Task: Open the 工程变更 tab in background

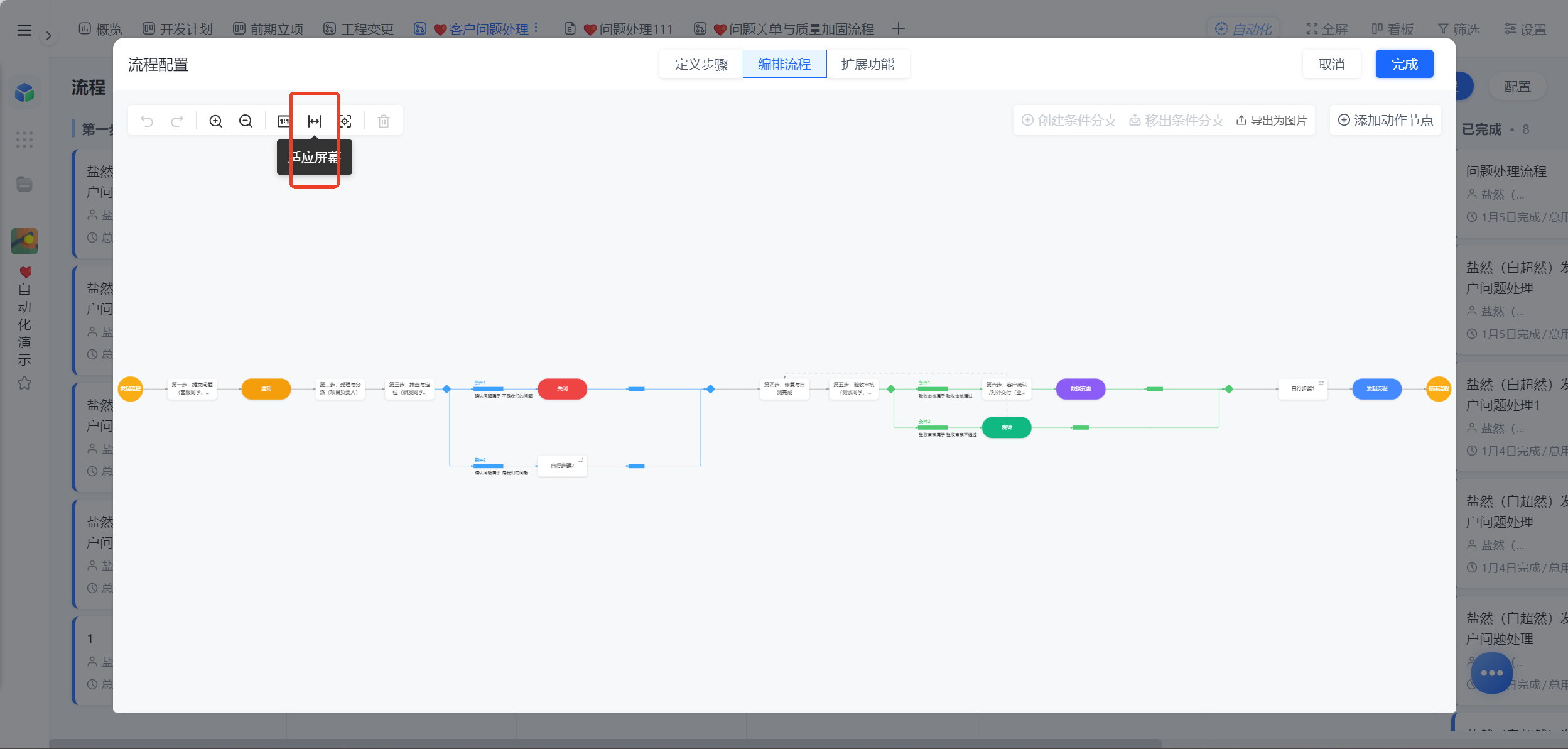Action: (x=359, y=29)
